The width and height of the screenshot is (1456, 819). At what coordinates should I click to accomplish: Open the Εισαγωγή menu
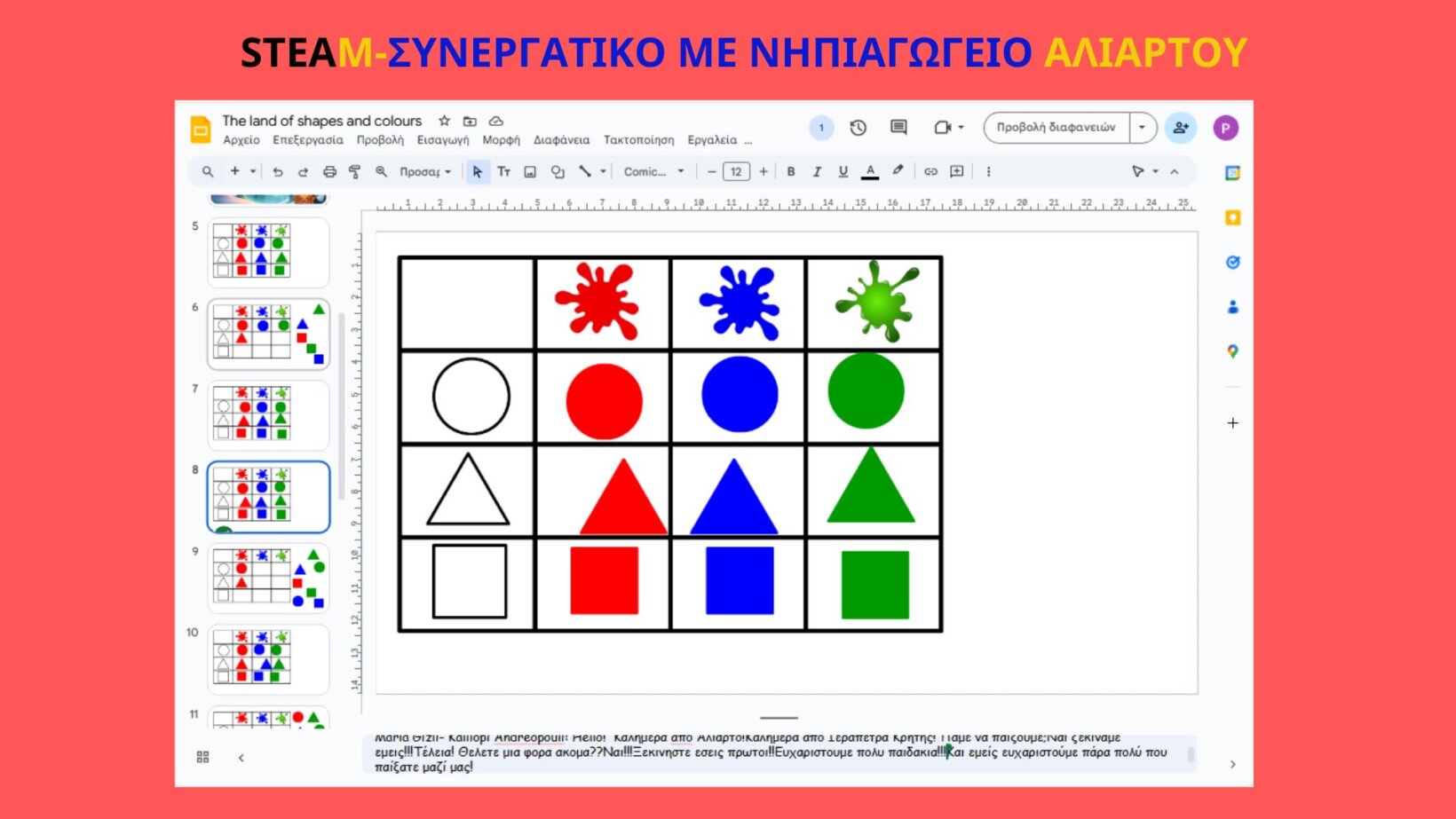pos(443,140)
